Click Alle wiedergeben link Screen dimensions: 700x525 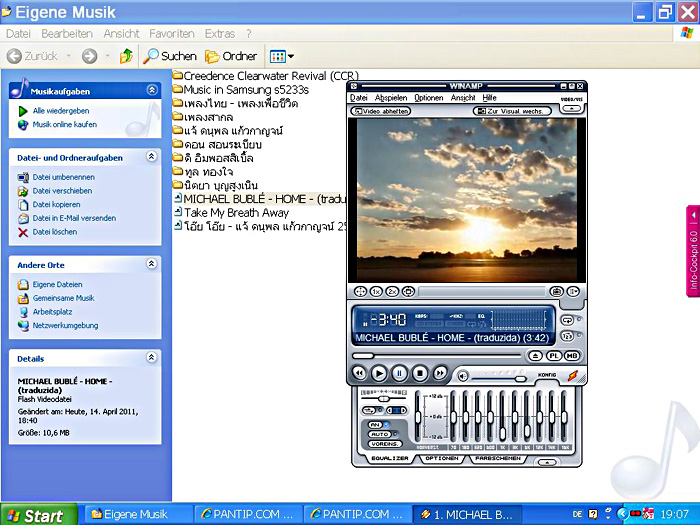click(x=61, y=111)
